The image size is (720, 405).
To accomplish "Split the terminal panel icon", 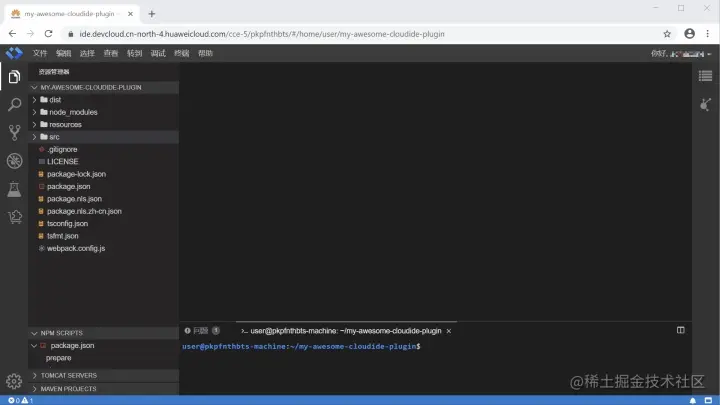I will 681,330.
